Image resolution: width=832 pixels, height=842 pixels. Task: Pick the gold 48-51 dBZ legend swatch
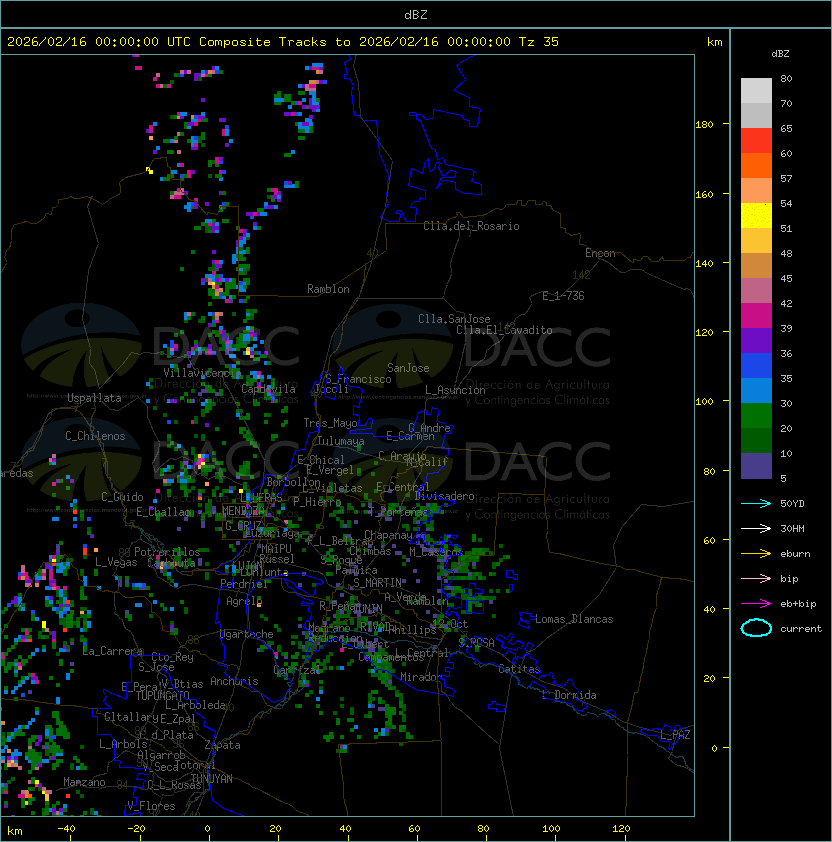756,241
